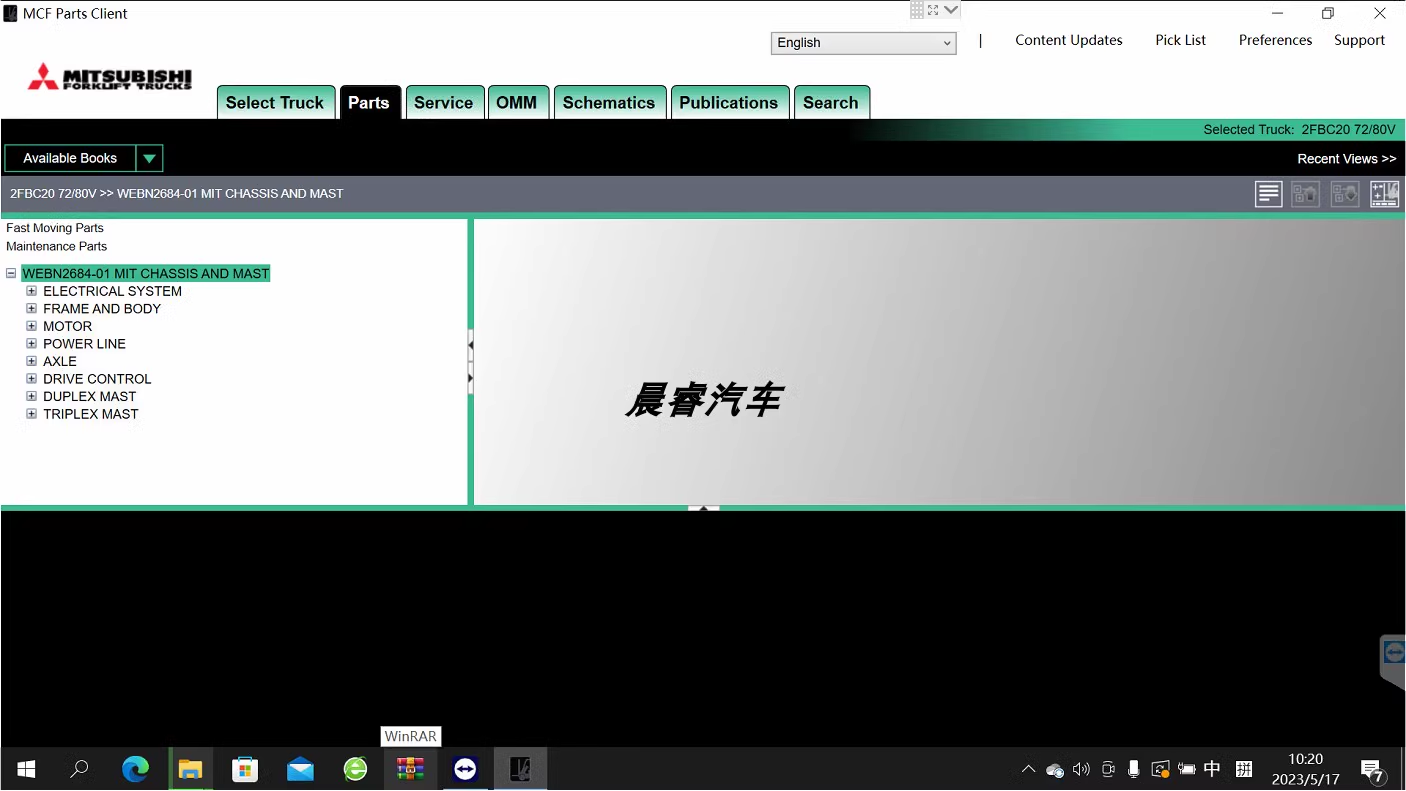This screenshot has width=1406, height=791.
Task: Click the 拼 pinyin IME tray icon
Action: pos(1244,769)
